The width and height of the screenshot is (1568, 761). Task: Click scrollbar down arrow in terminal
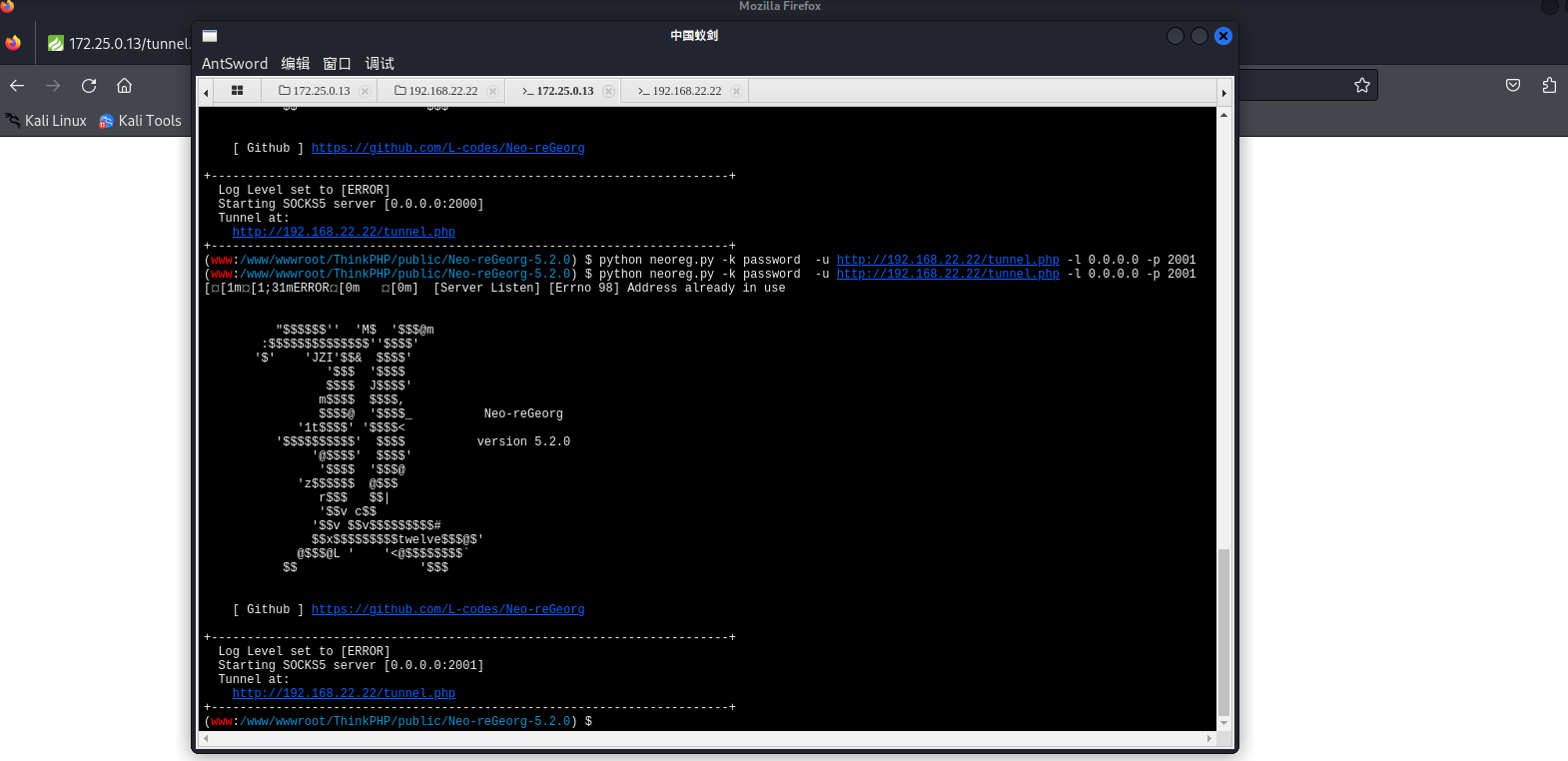[1223, 723]
